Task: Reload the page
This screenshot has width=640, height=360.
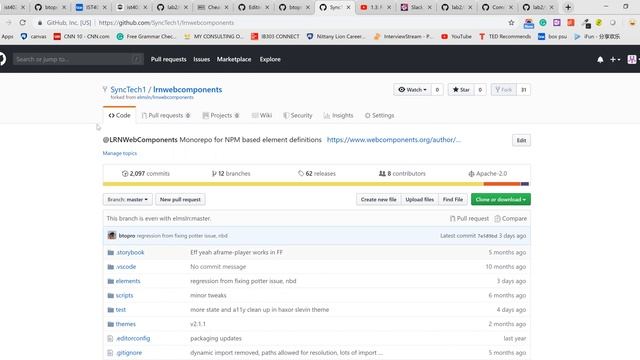Action: tap(22, 23)
